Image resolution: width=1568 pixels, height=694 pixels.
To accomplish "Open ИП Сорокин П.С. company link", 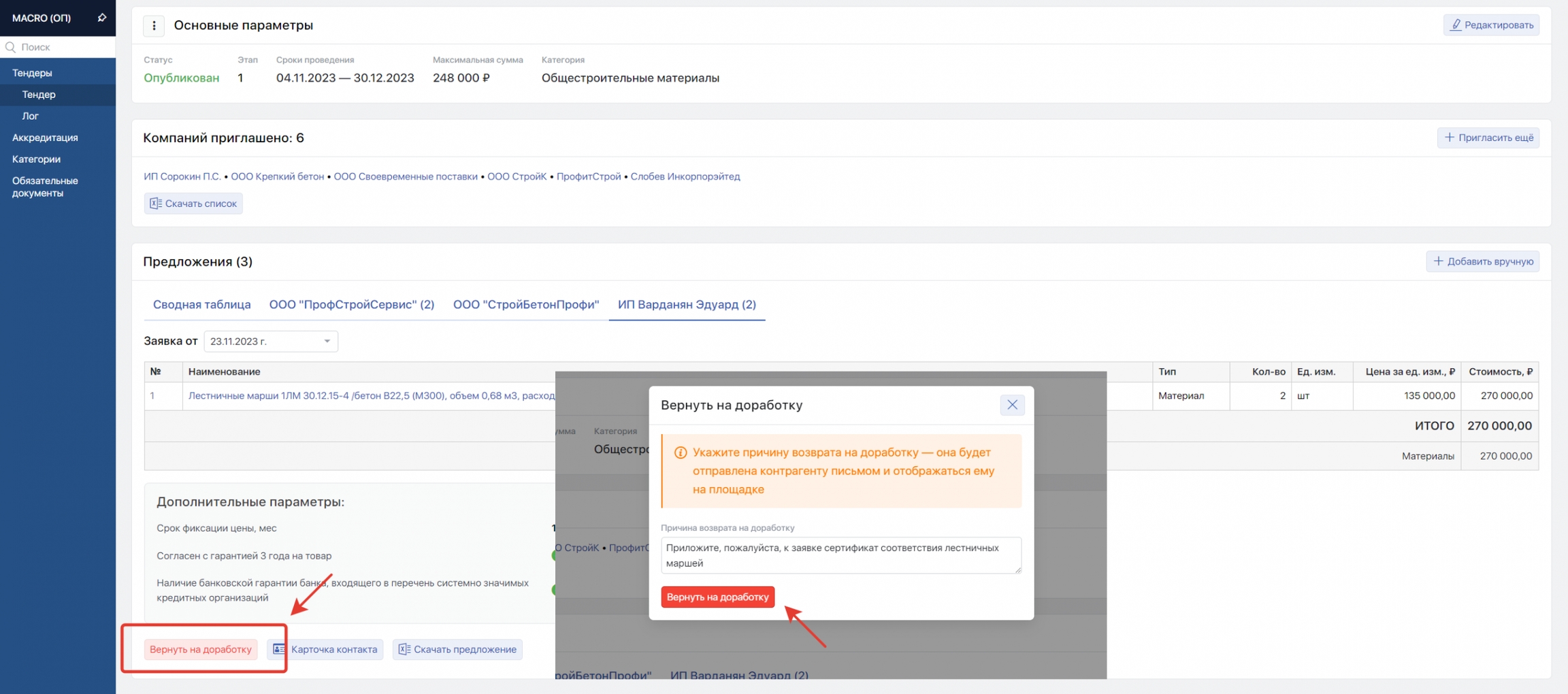I will (182, 176).
